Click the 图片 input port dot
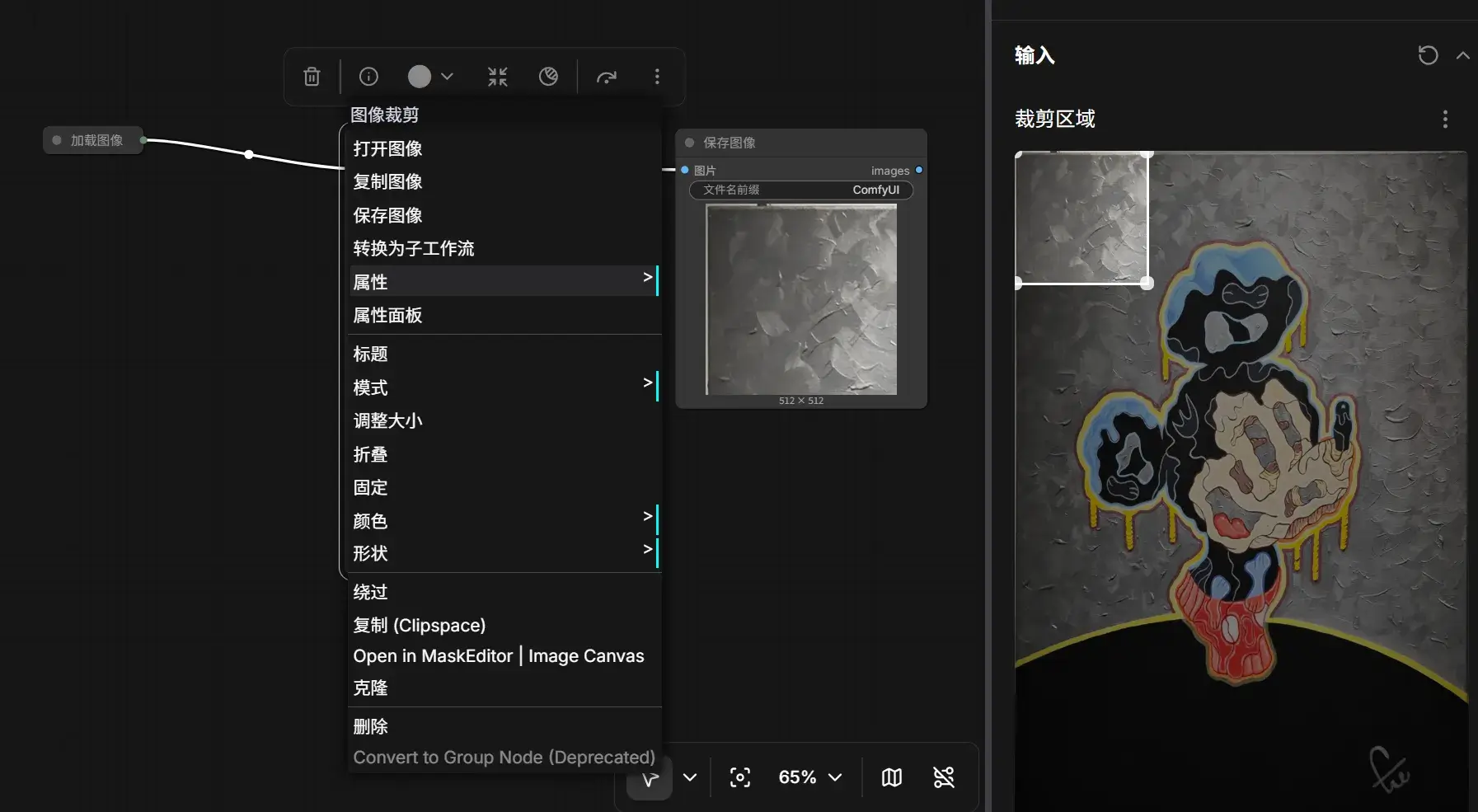This screenshot has width=1478, height=812. click(685, 170)
